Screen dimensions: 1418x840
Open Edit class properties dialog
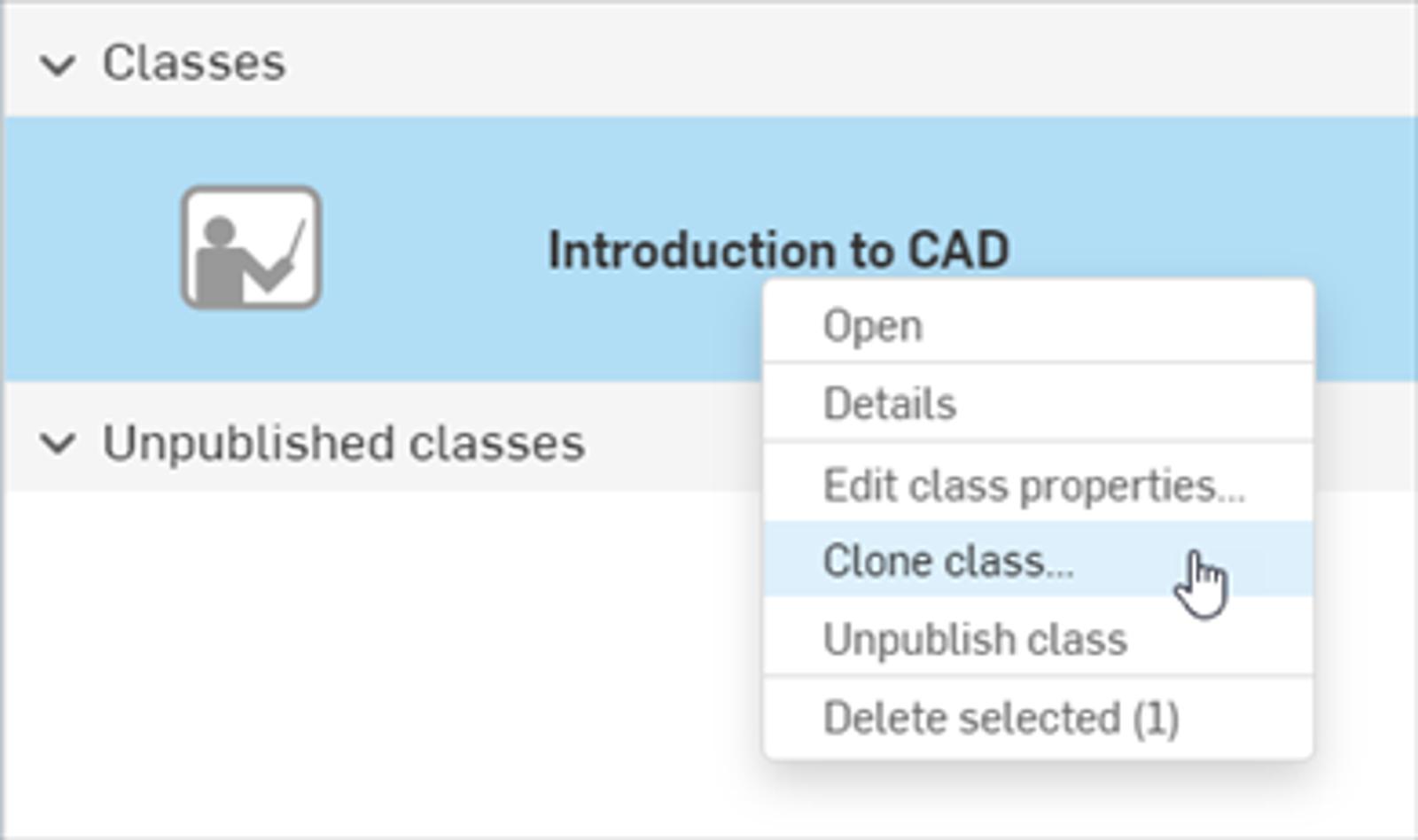pos(1033,486)
